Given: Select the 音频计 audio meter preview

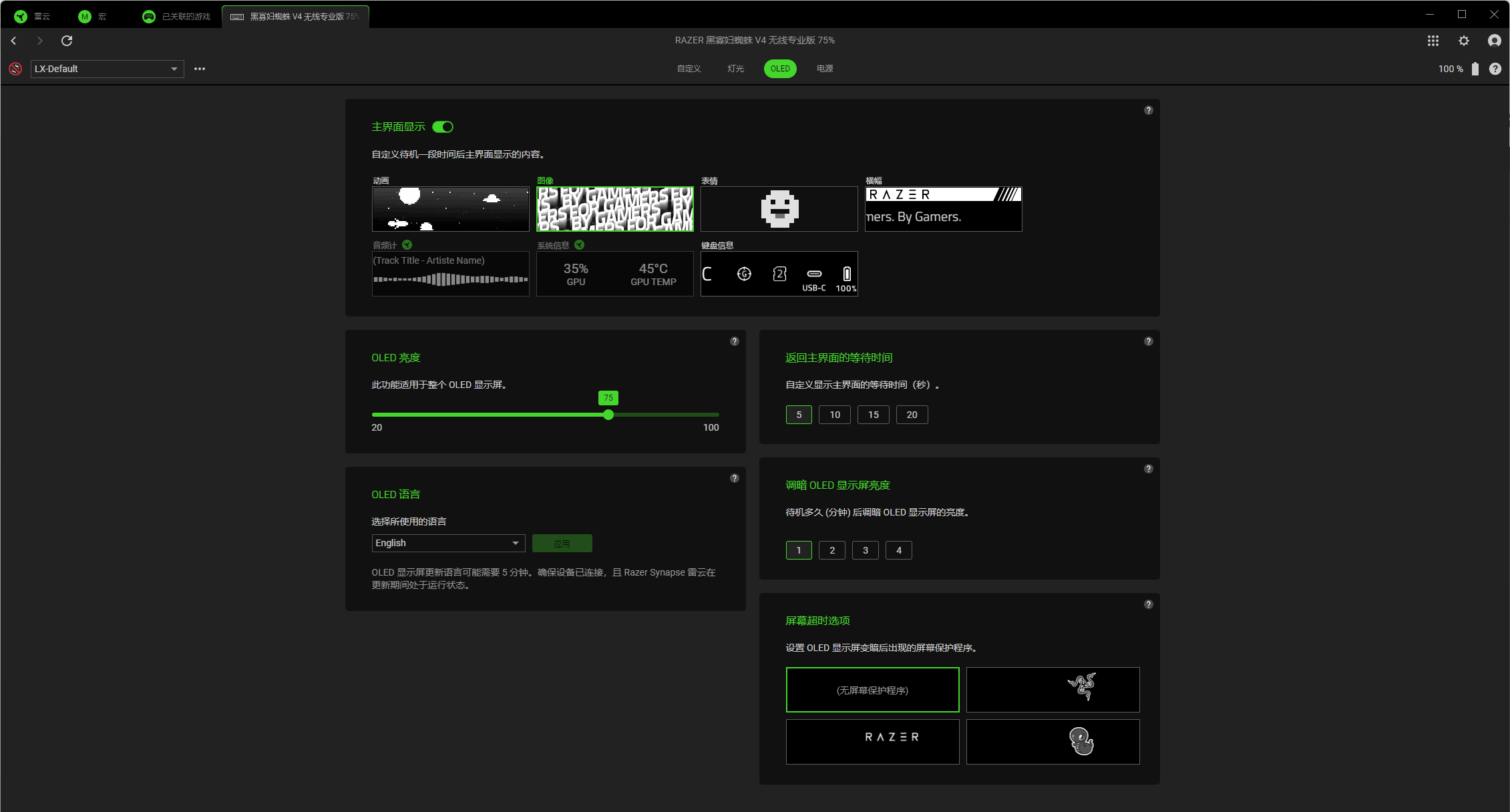Looking at the screenshot, I should [451, 274].
